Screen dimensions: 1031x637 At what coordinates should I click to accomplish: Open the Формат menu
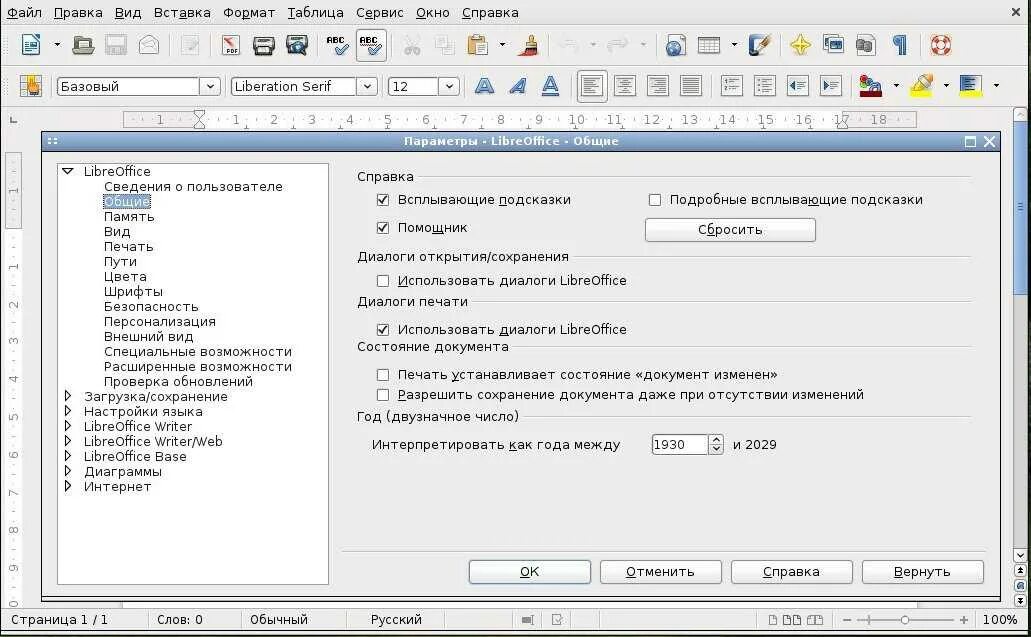click(249, 12)
